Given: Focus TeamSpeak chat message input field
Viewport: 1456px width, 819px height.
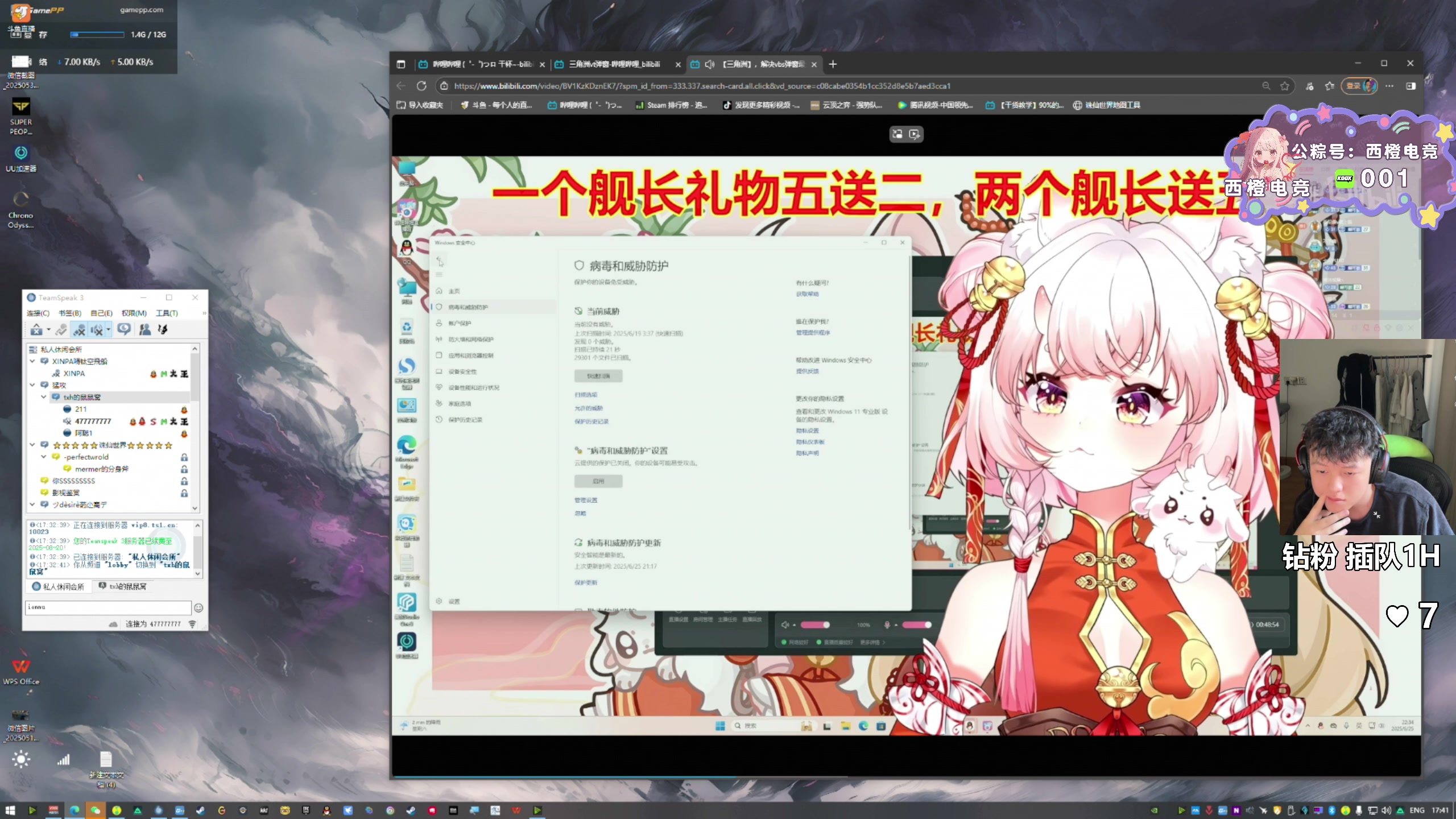Looking at the screenshot, I should pos(108,607).
